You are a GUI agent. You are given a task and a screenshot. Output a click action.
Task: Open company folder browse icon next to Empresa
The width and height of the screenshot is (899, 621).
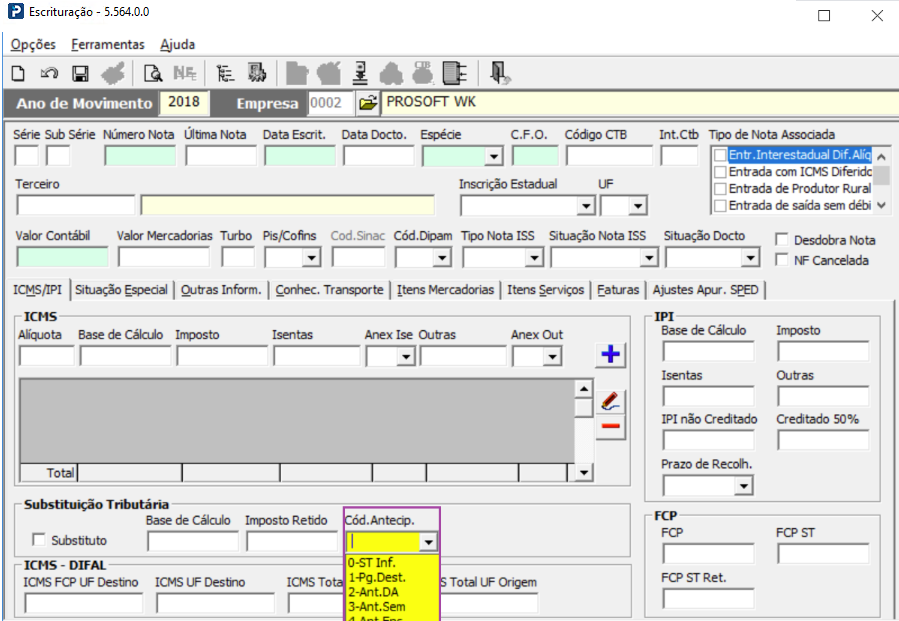click(x=368, y=103)
